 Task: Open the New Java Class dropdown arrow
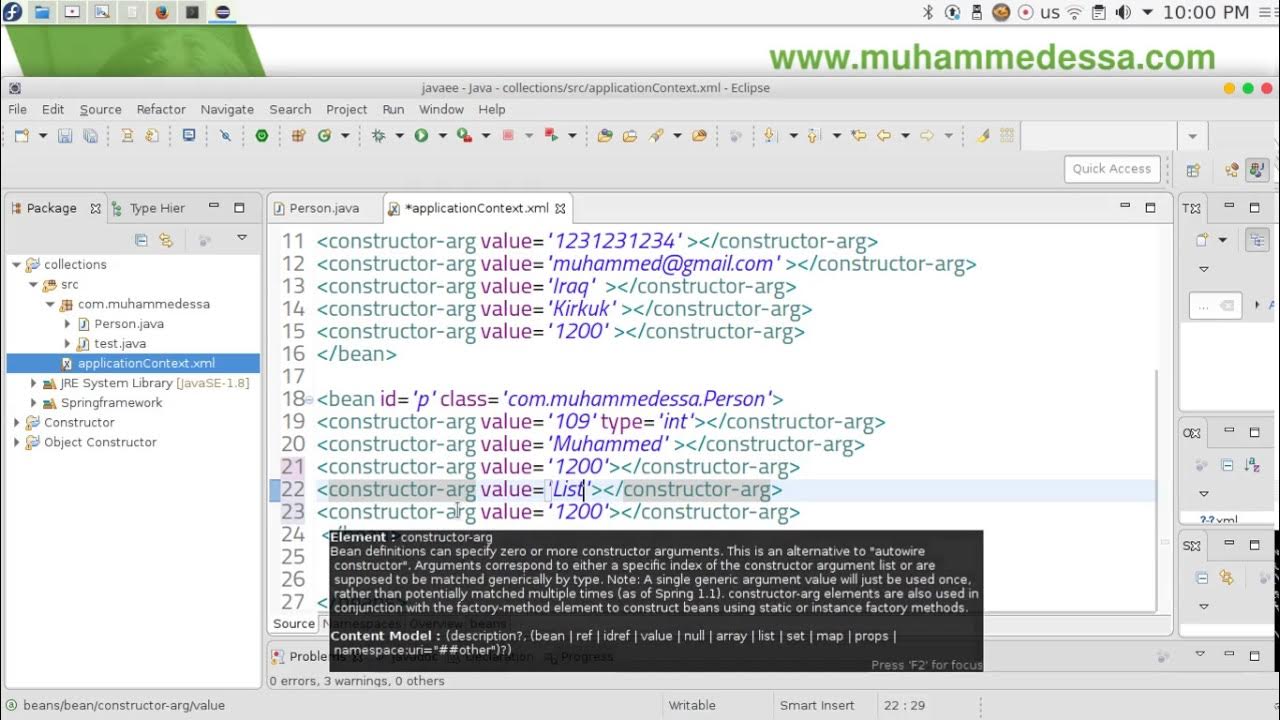[343, 136]
